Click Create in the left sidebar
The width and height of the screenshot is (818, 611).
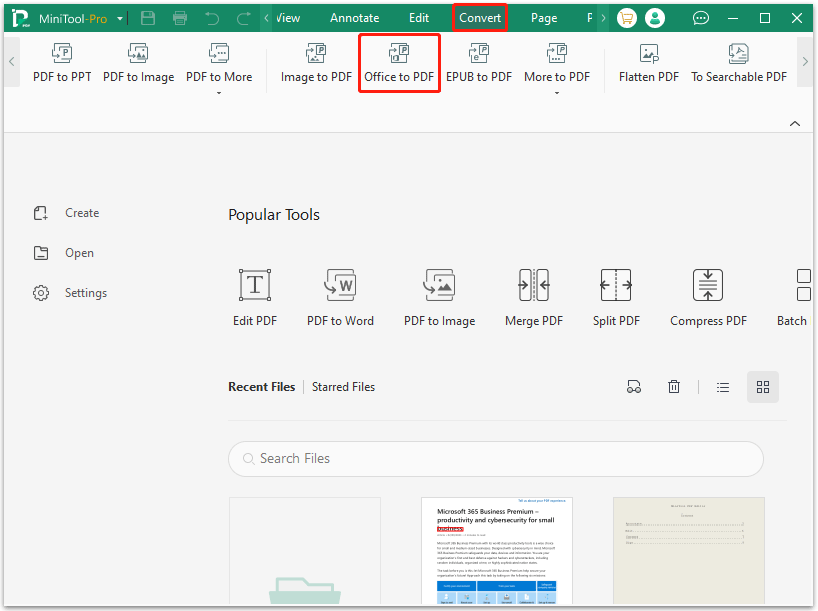point(81,213)
